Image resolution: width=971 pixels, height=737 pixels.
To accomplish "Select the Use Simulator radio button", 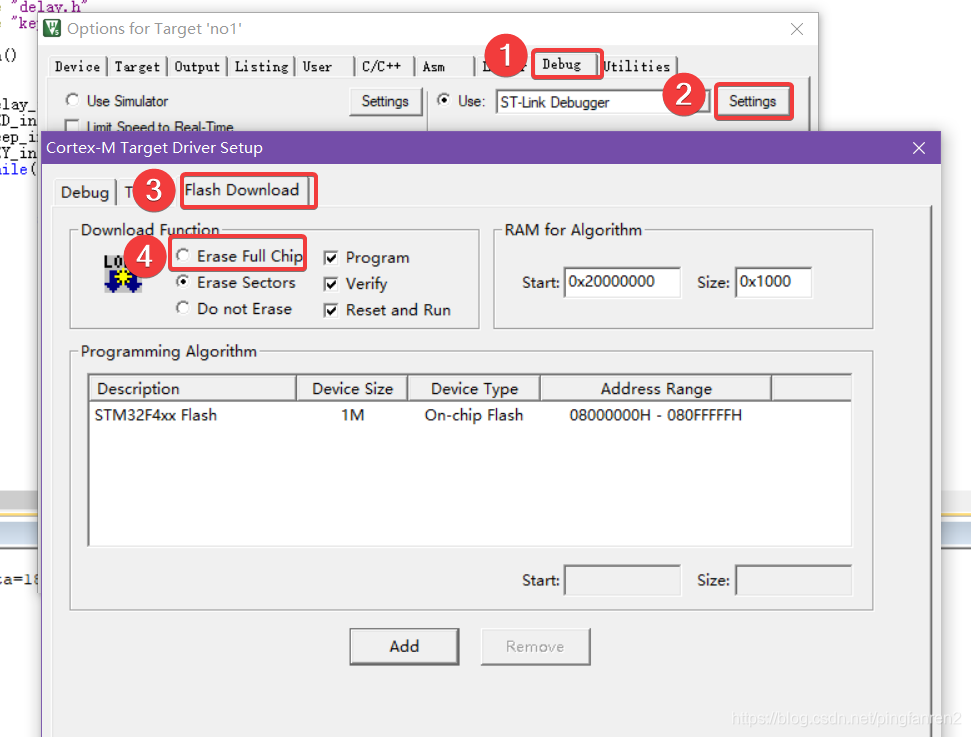I will (72, 100).
